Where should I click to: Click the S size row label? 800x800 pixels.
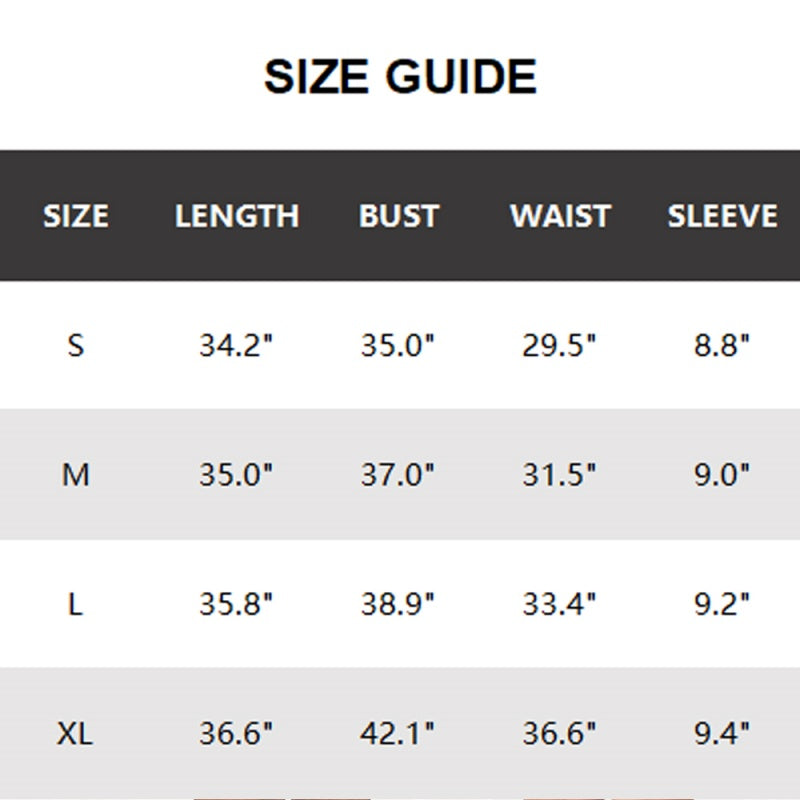click(76, 346)
